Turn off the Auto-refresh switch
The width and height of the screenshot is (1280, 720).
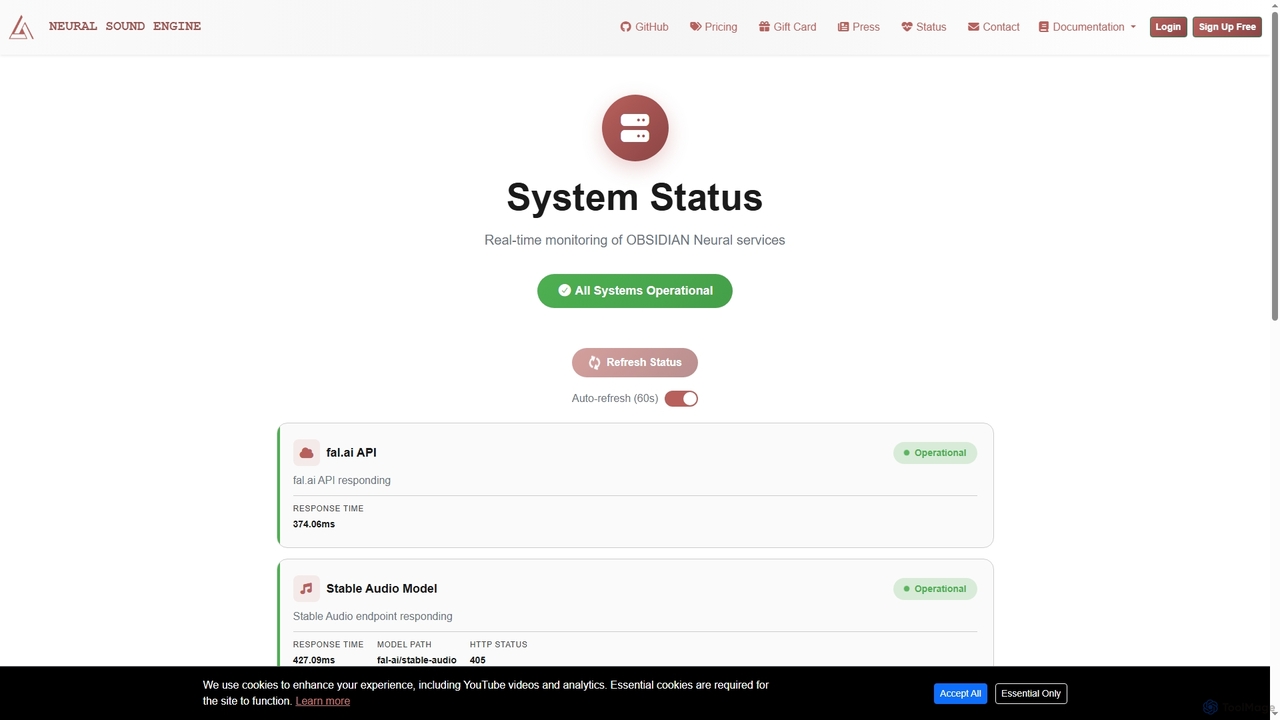[x=681, y=399]
